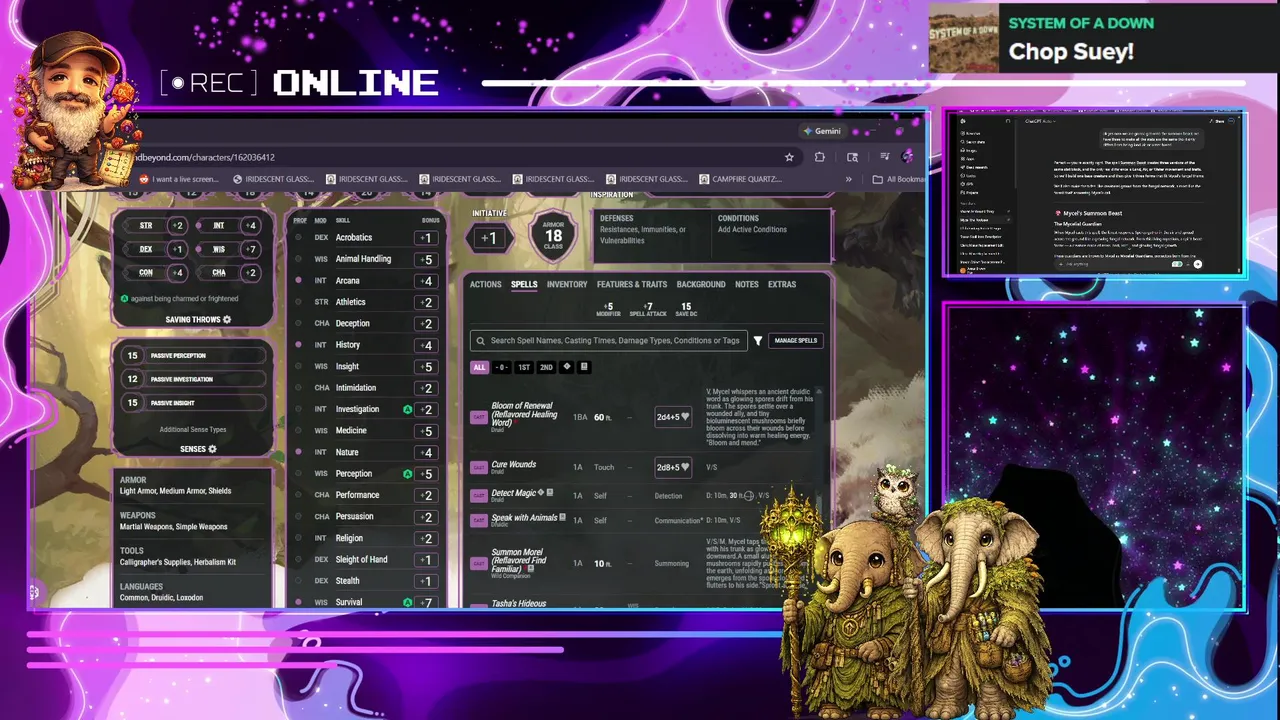
Task: Show more bookmarks with overflow chevron
Action: point(848,179)
